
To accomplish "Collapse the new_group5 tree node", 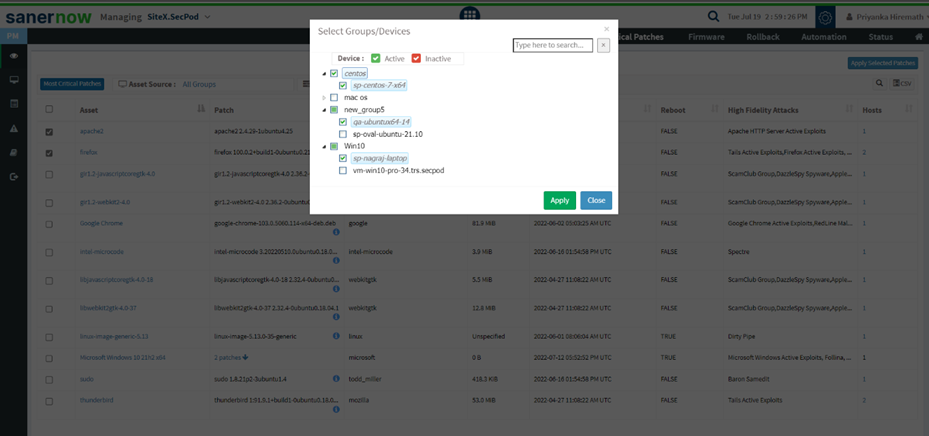I will point(323,110).
